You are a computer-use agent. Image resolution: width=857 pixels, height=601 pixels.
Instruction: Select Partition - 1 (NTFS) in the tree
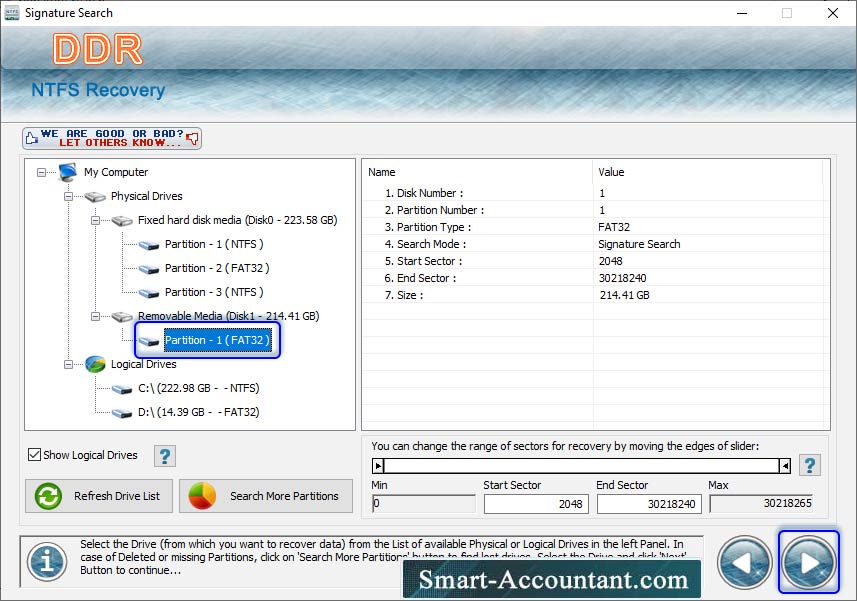click(x=214, y=244)
